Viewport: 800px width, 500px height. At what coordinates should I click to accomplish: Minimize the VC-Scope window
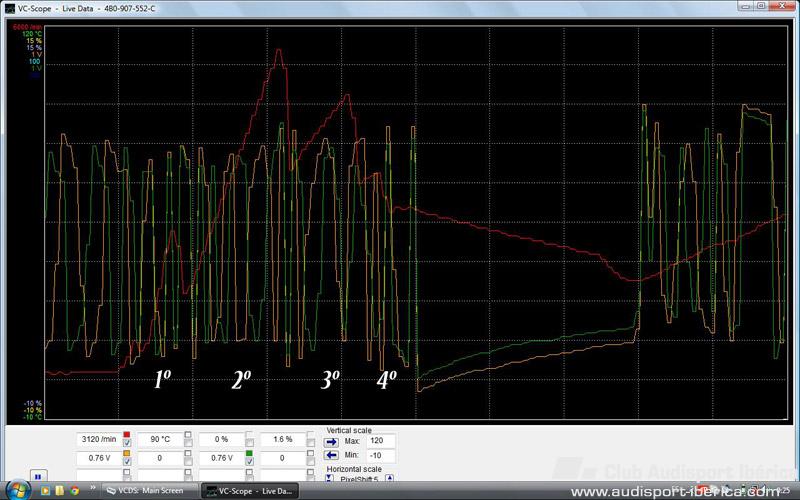click(x=746, y=6)
